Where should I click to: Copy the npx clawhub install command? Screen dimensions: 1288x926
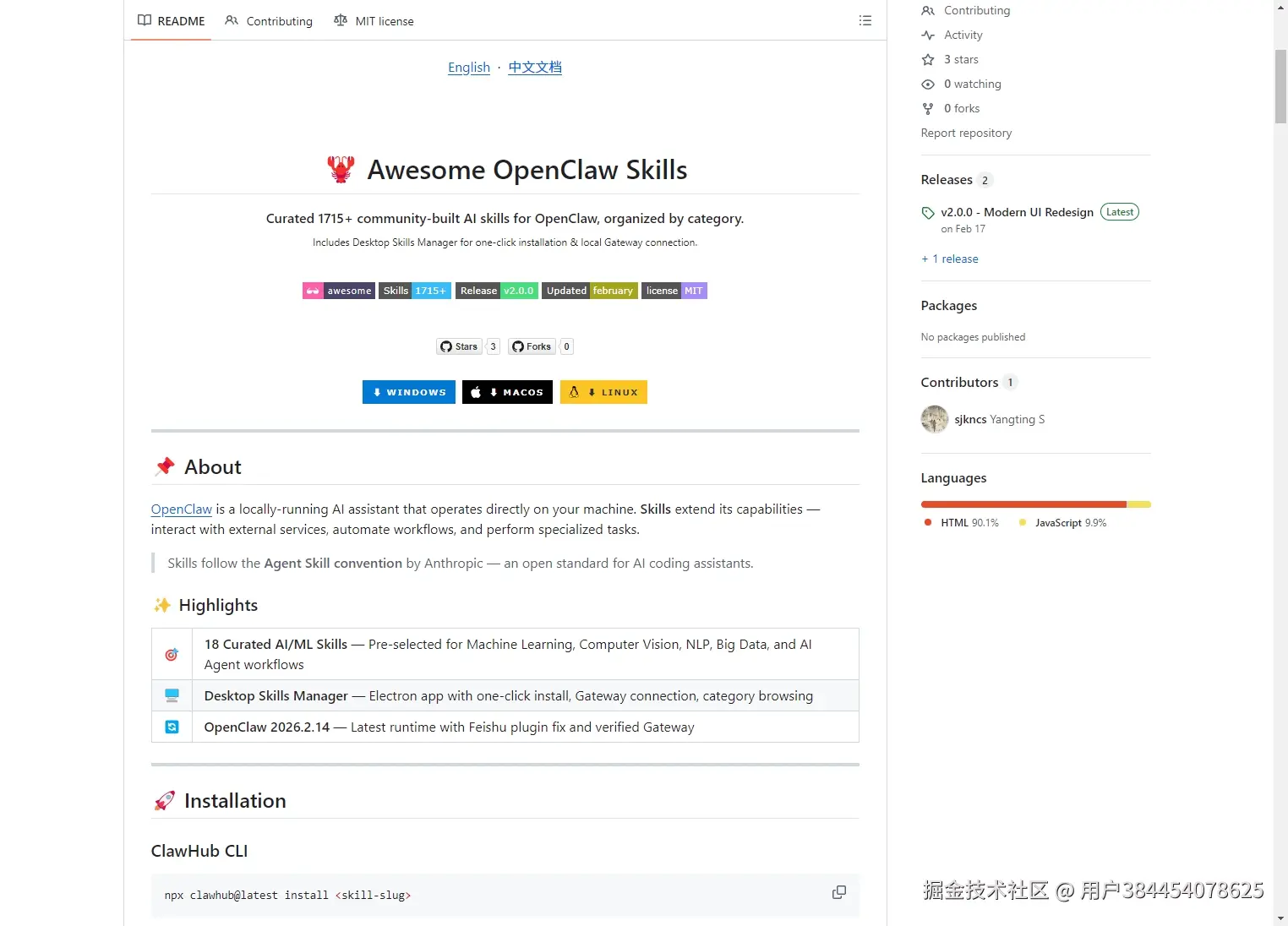pos(838,892)
